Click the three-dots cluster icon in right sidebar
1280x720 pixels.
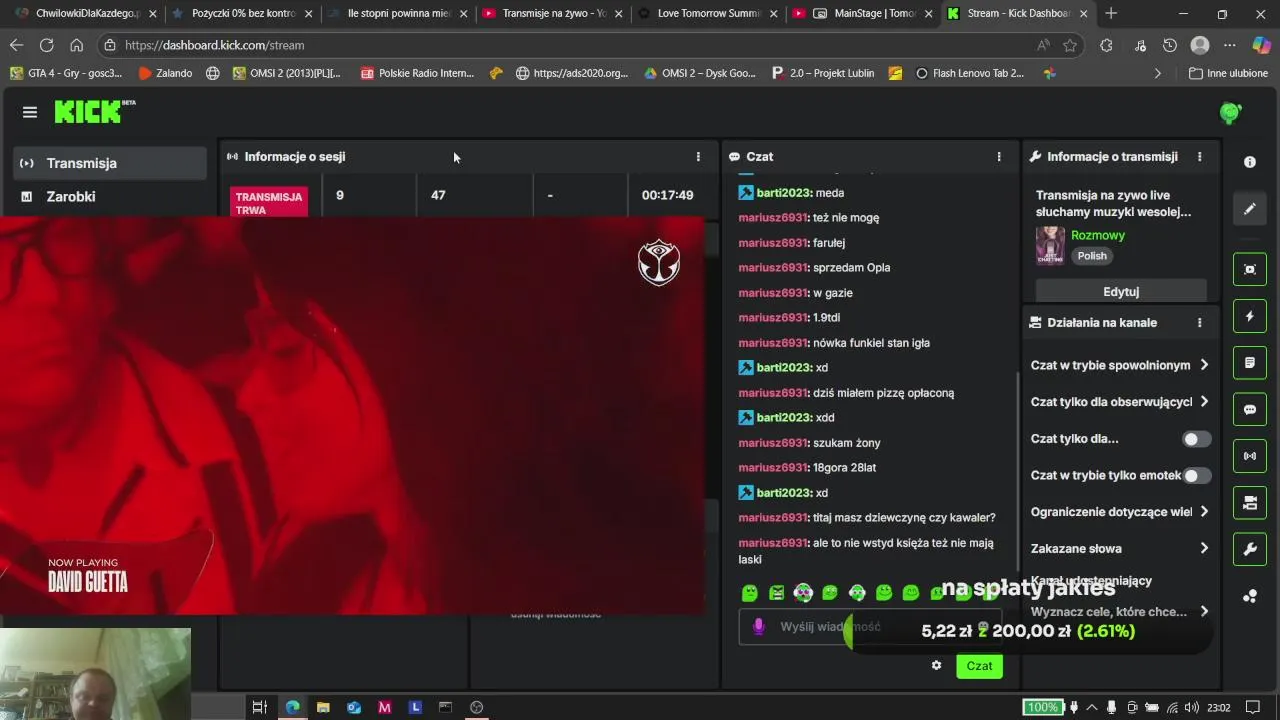(1250, 597)
